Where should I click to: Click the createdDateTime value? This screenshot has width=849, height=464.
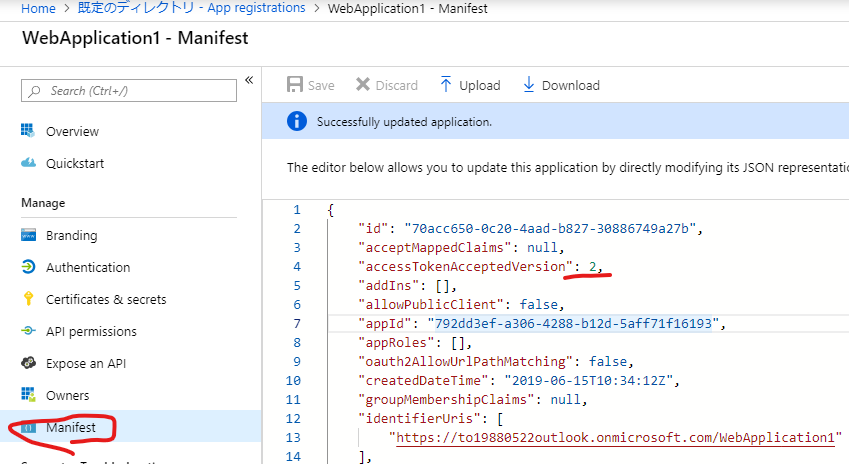[x=589, y=381]
